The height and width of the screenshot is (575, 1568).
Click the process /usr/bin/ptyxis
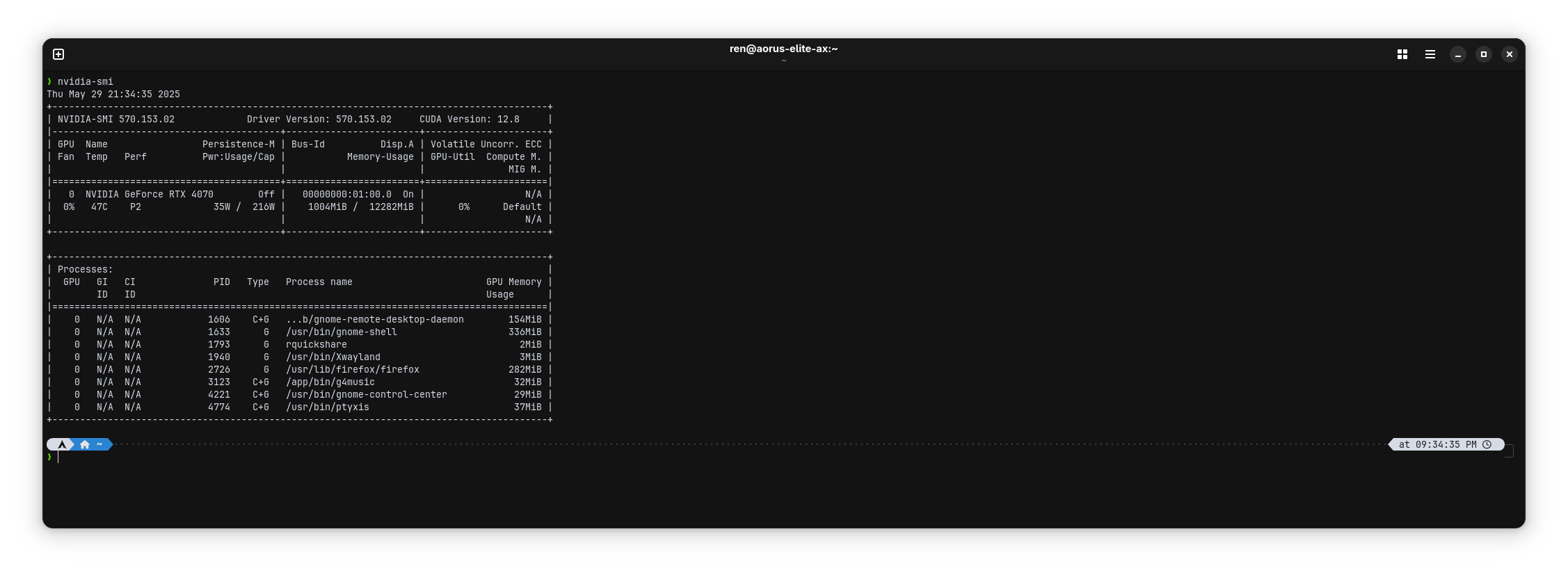pos(328,407)
